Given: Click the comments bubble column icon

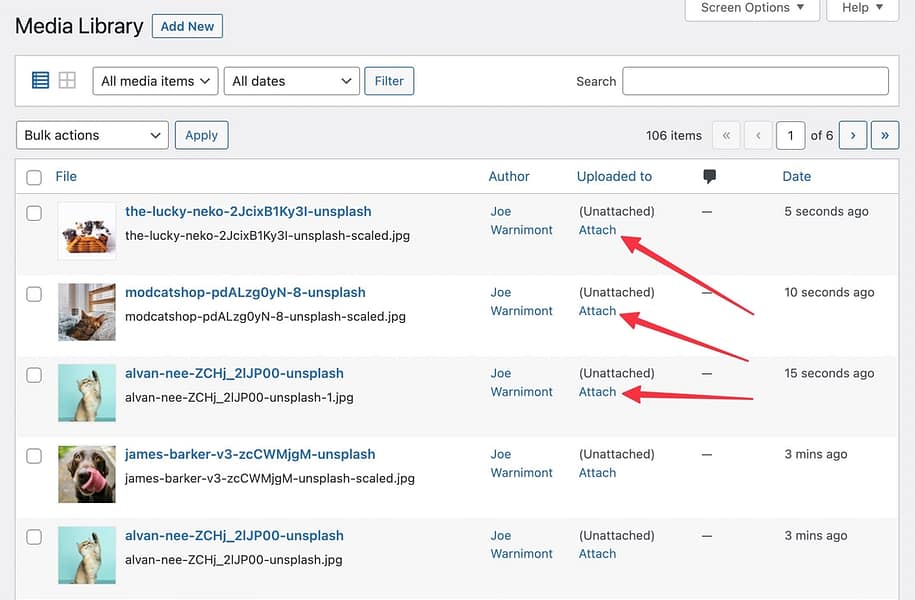Looking at the screenshot, I should coord(710,176).
